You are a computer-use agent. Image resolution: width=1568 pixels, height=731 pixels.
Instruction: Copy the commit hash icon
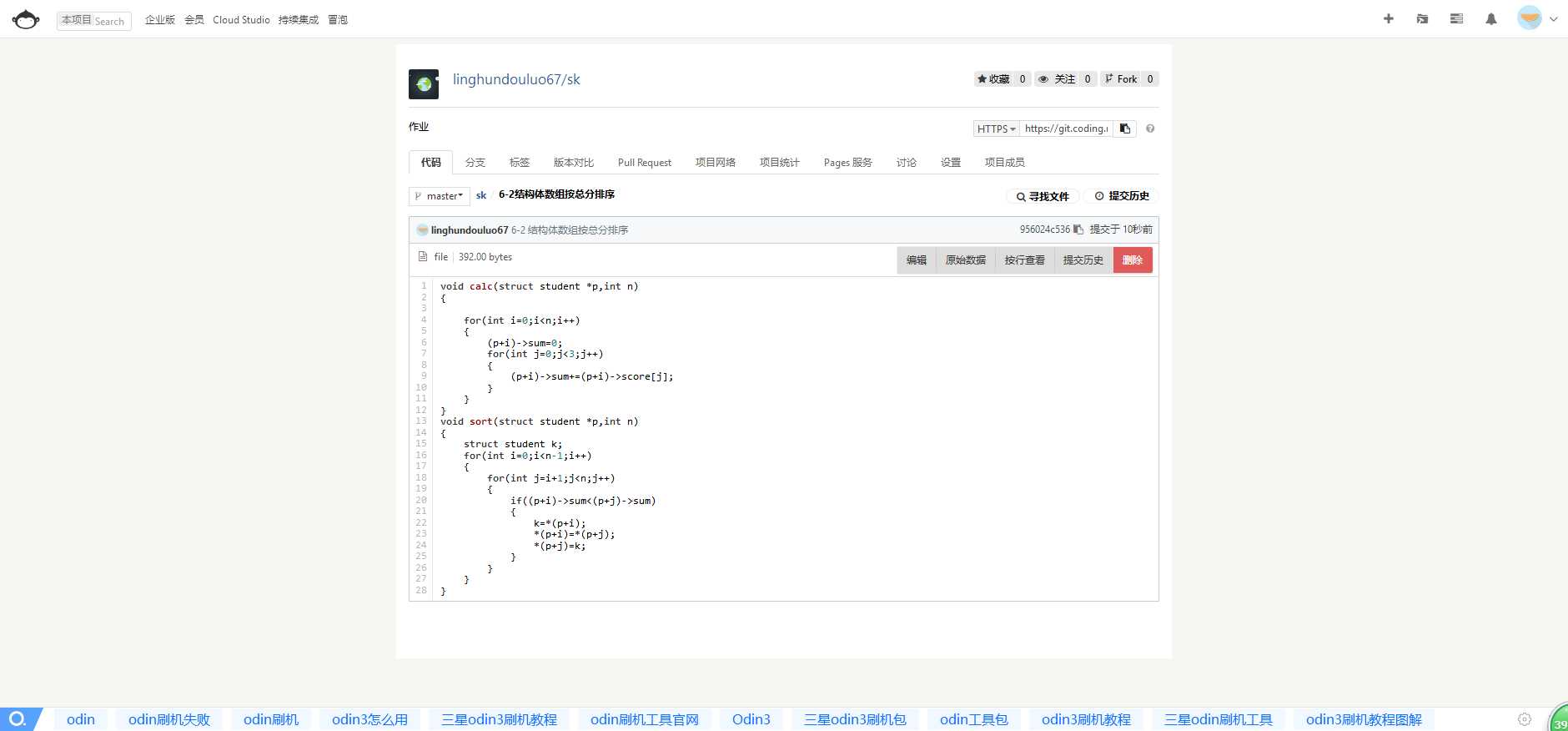[x=1078, y=229]
